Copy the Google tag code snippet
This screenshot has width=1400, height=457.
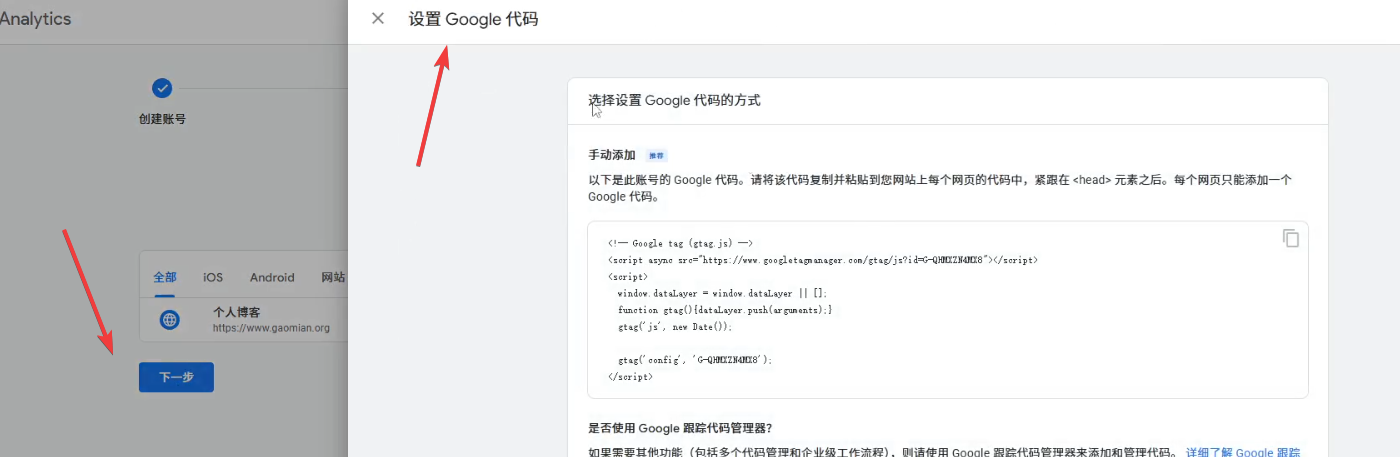tap(1291, 238)
